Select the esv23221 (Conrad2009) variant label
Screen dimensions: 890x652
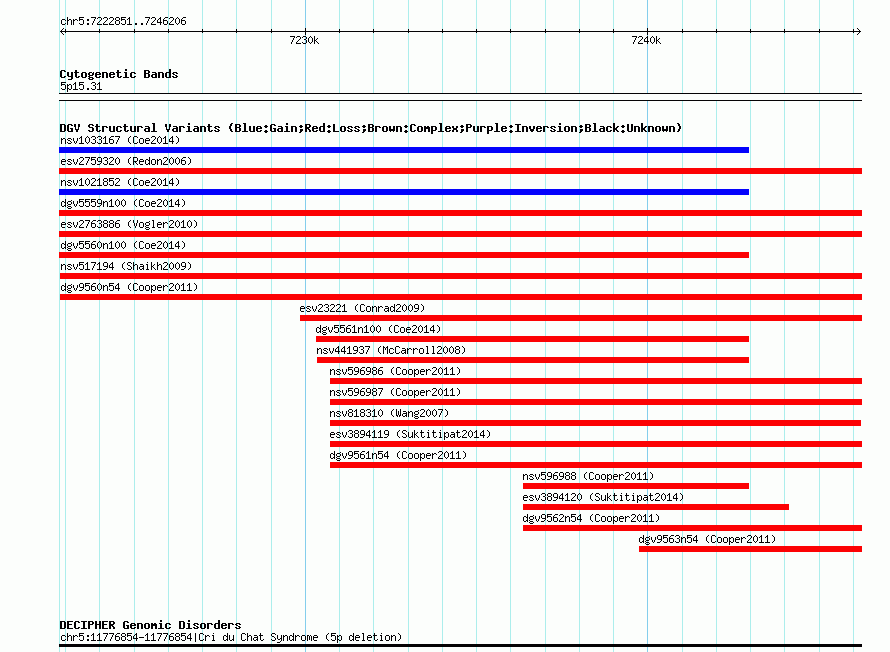[362, 308]
